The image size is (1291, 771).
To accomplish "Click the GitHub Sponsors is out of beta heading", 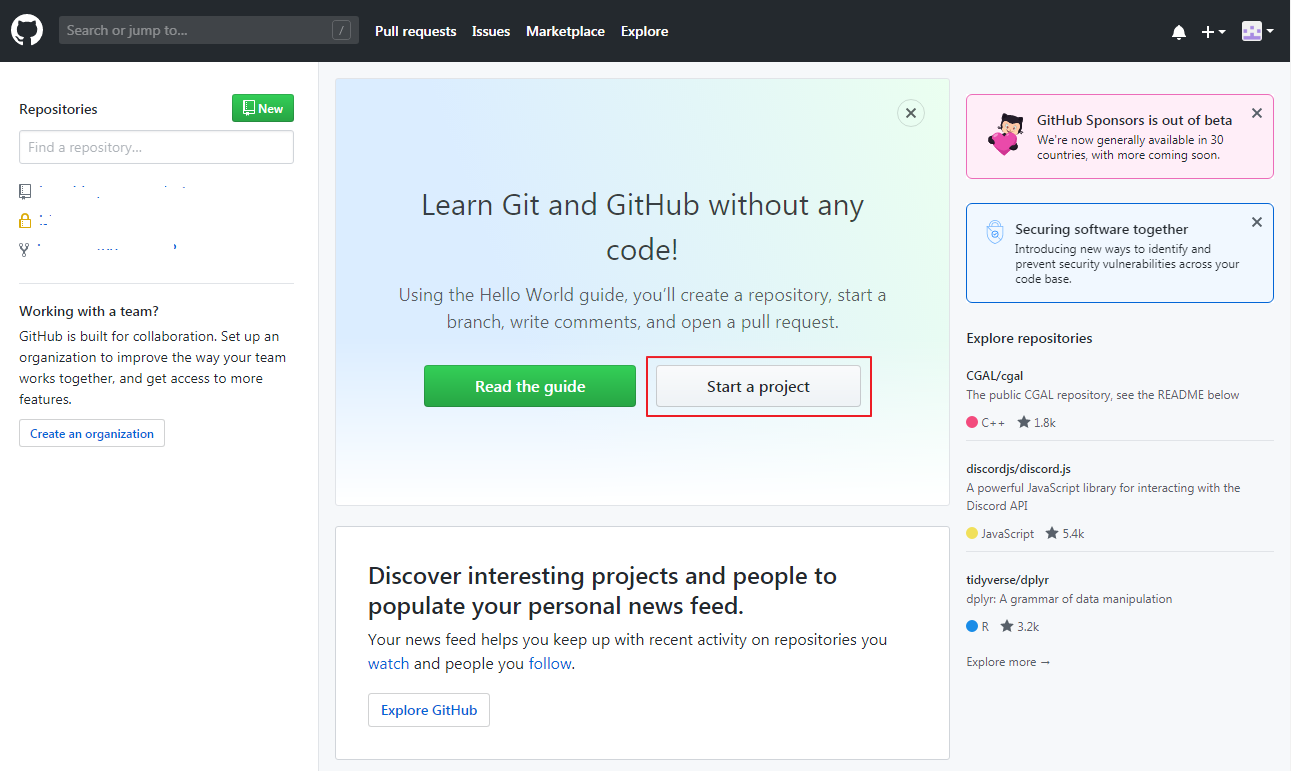I will point(1134,120).
